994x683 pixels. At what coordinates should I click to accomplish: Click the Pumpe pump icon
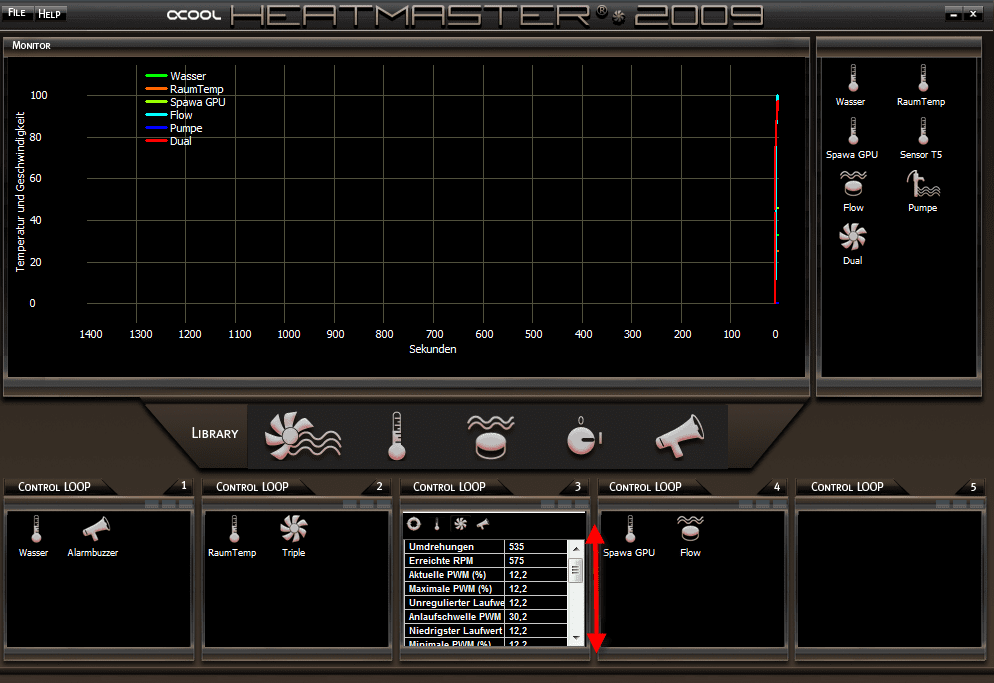922,184
